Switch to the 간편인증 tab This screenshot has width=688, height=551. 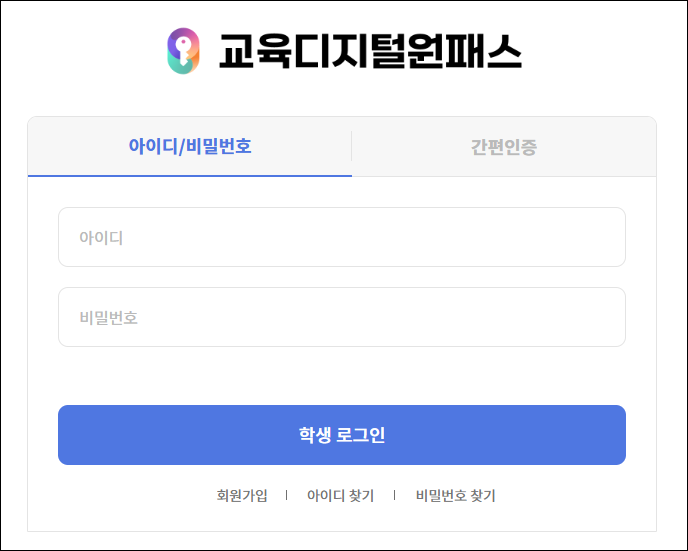pos(504,147)
